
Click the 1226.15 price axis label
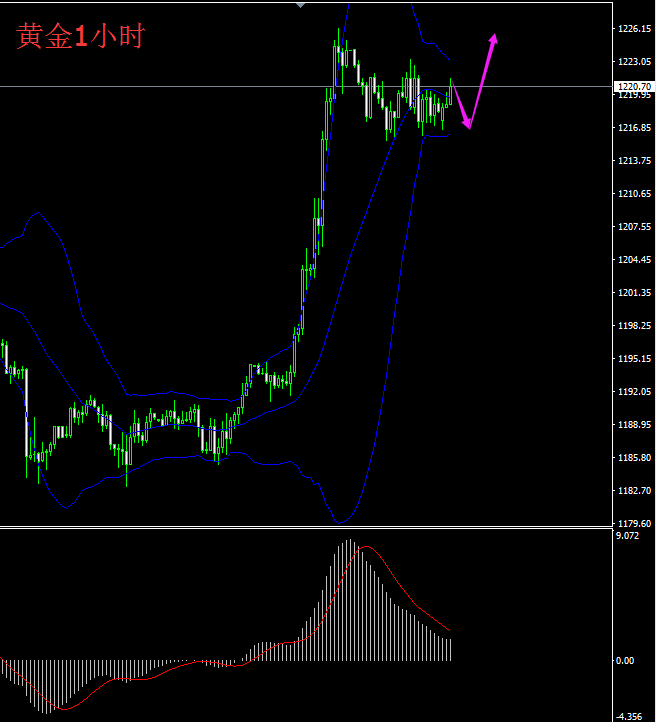coord(634,29)
